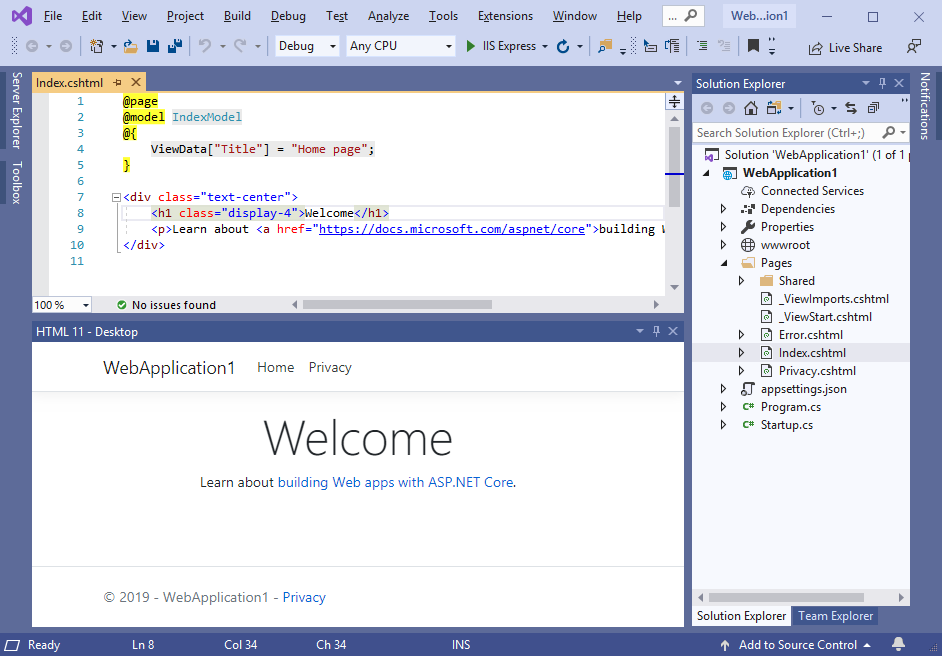Viewport: 942px width, 656px height.
Task: Expand the Dependencies tree node
Action: click(x=723, y=209)
